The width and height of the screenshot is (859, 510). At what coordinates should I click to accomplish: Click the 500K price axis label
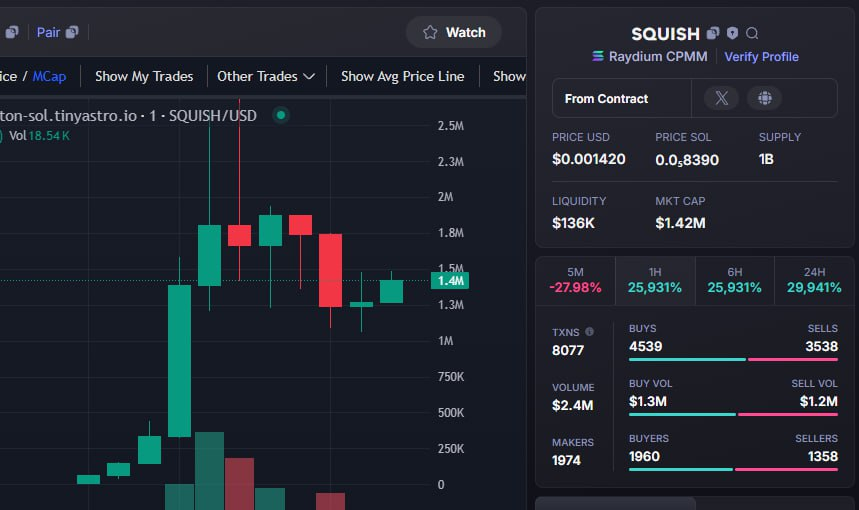451,412
